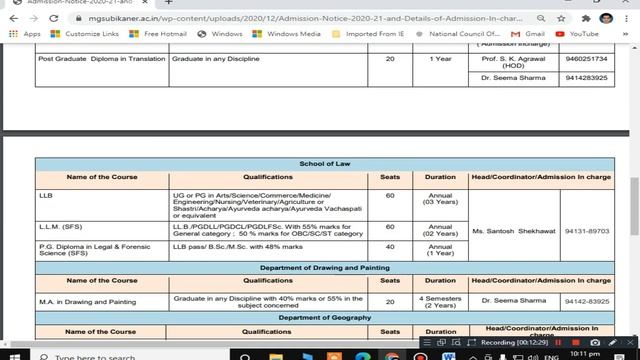640x360 pixels.
Task: Click the vertical page scrollbar thumb
Action: (x=634, y=206)
